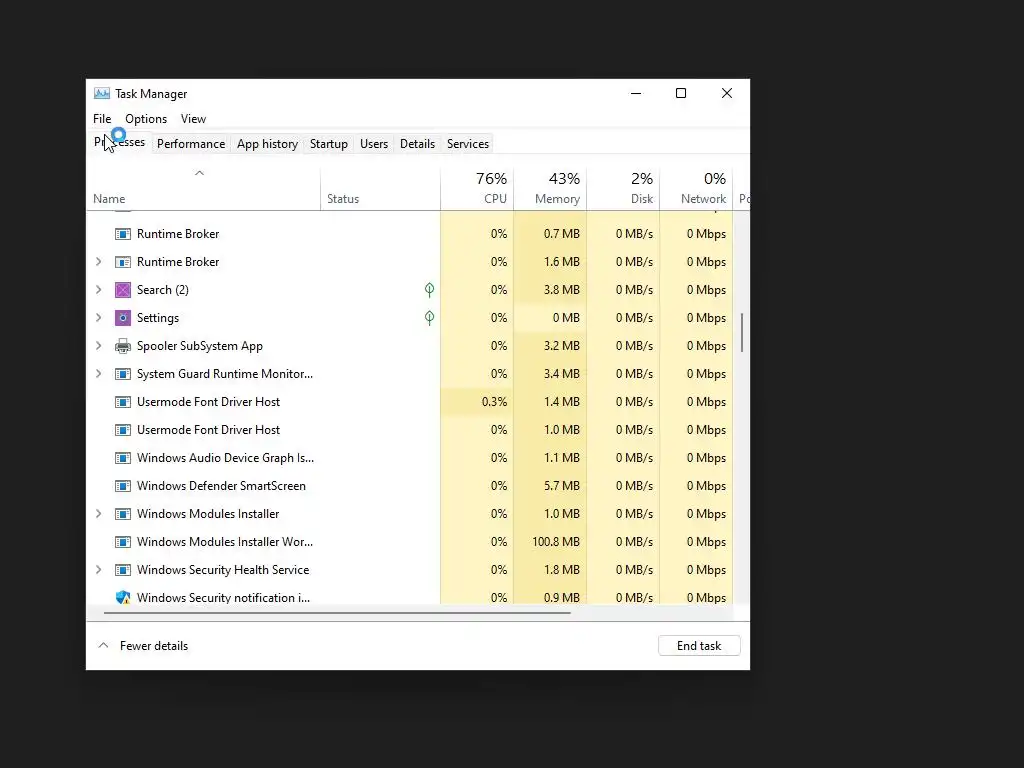The height and width of the screenshot is (768, 1024).
Task: Open the Options menu
Action: (x=146, y=119)
